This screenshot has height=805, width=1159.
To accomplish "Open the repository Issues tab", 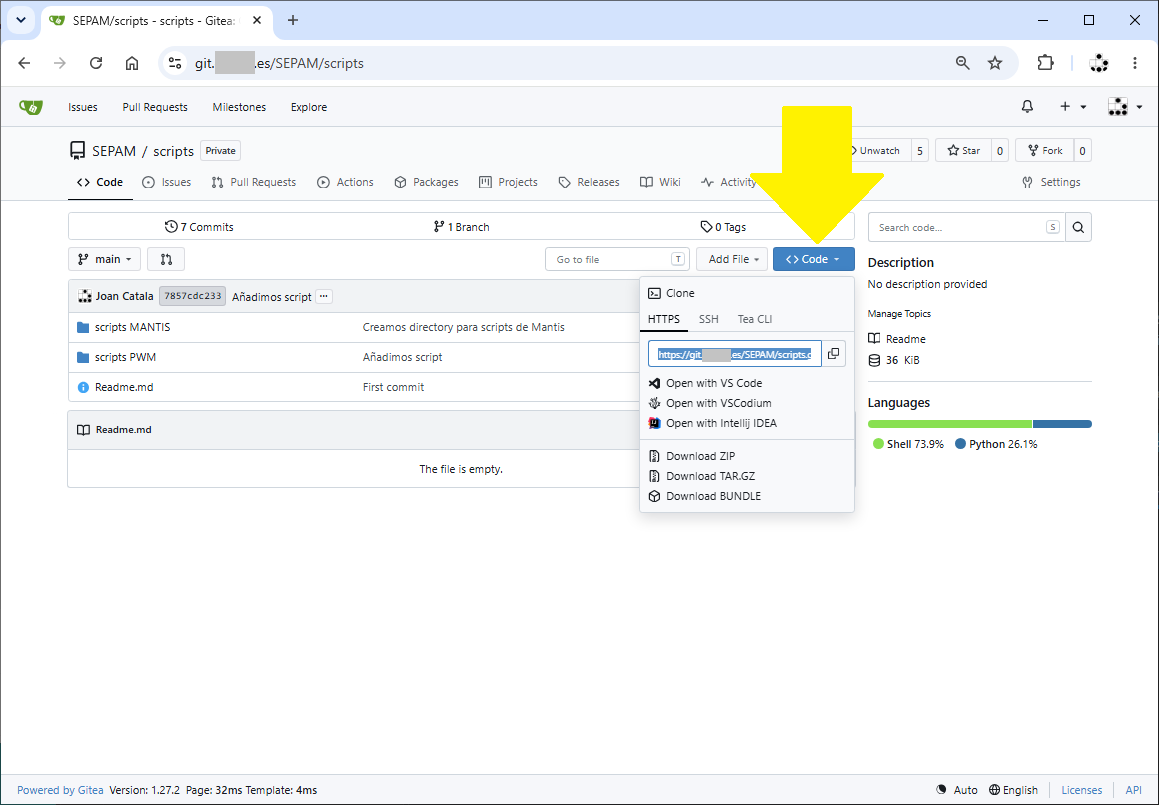I will pyautogui.click(x=166, y=183).
